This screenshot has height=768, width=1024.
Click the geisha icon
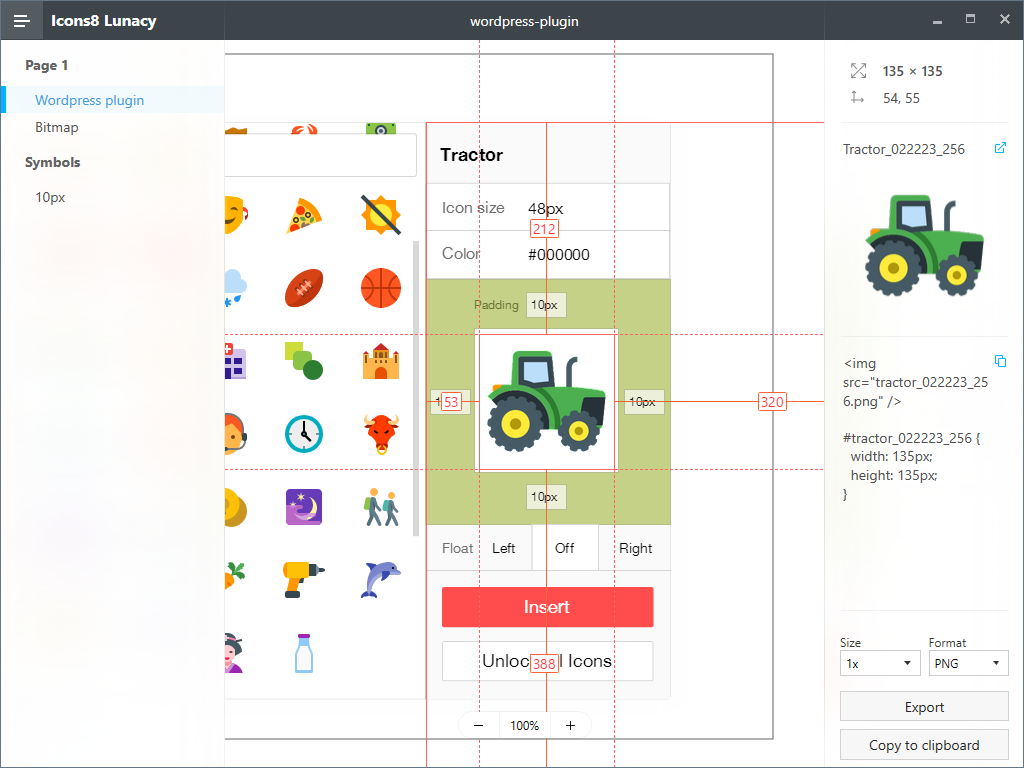click(x=233, y=653)
